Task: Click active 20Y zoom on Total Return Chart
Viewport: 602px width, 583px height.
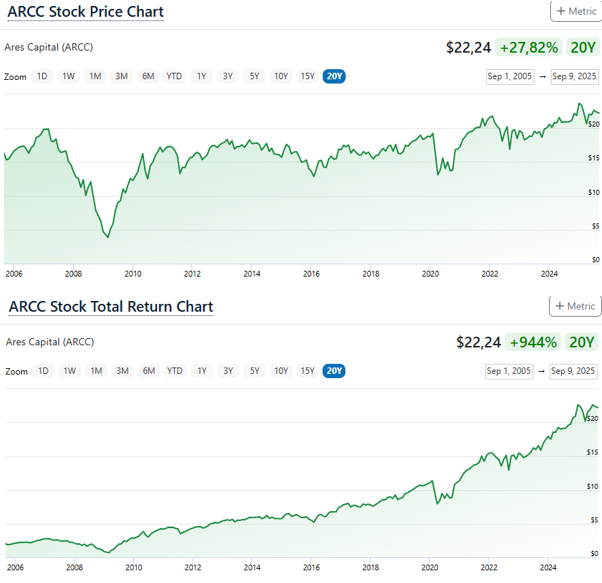Action: tap(334, 371)
